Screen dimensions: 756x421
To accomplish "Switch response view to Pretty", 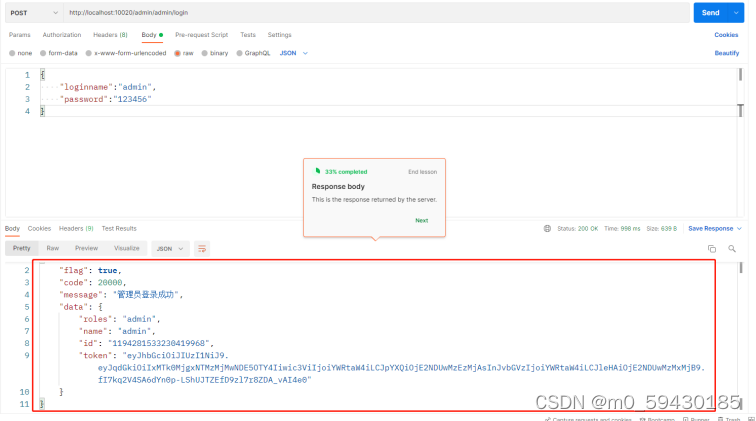I will tap(22, 248).
